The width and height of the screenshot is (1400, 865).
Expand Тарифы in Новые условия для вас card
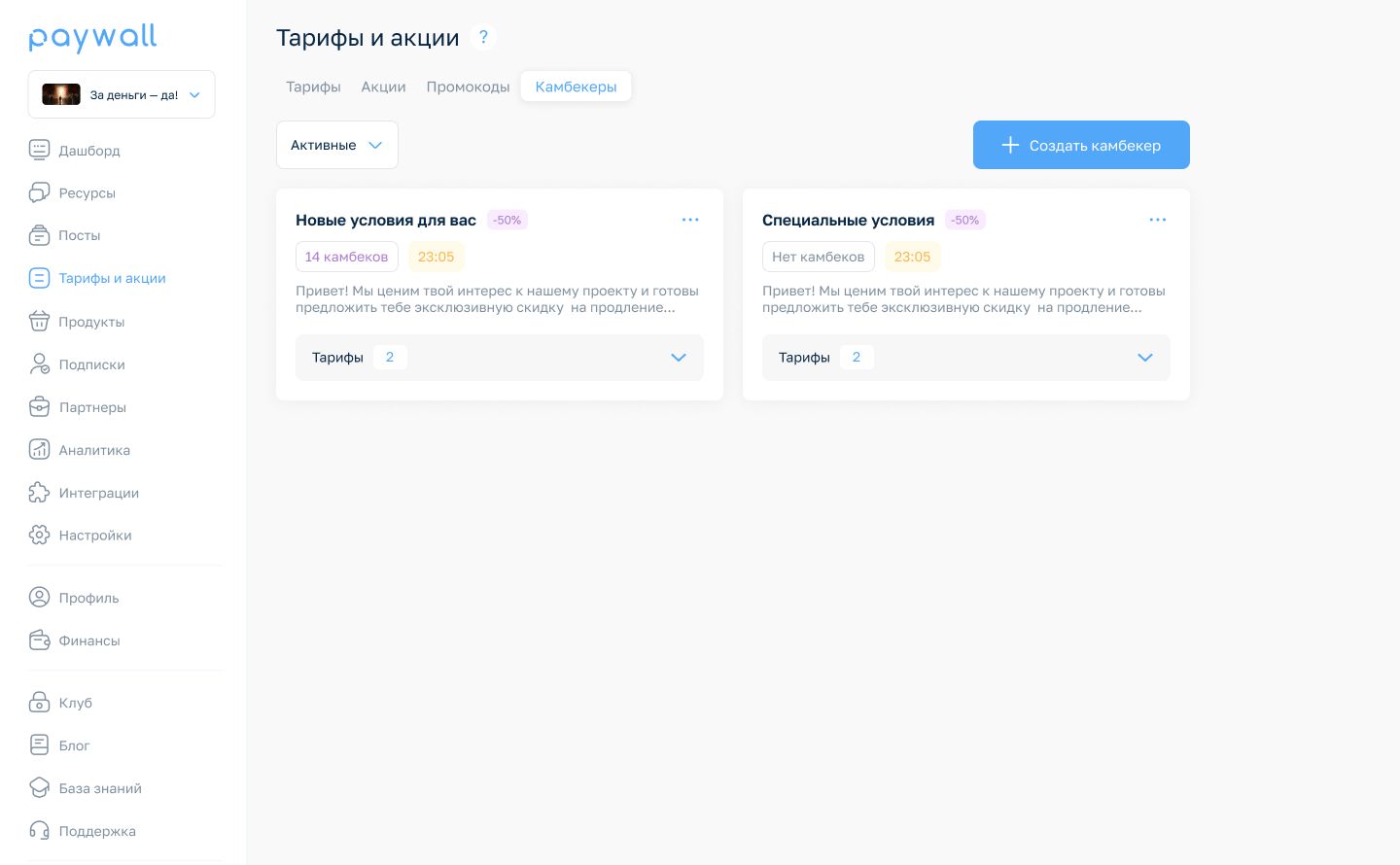(500, 358)
